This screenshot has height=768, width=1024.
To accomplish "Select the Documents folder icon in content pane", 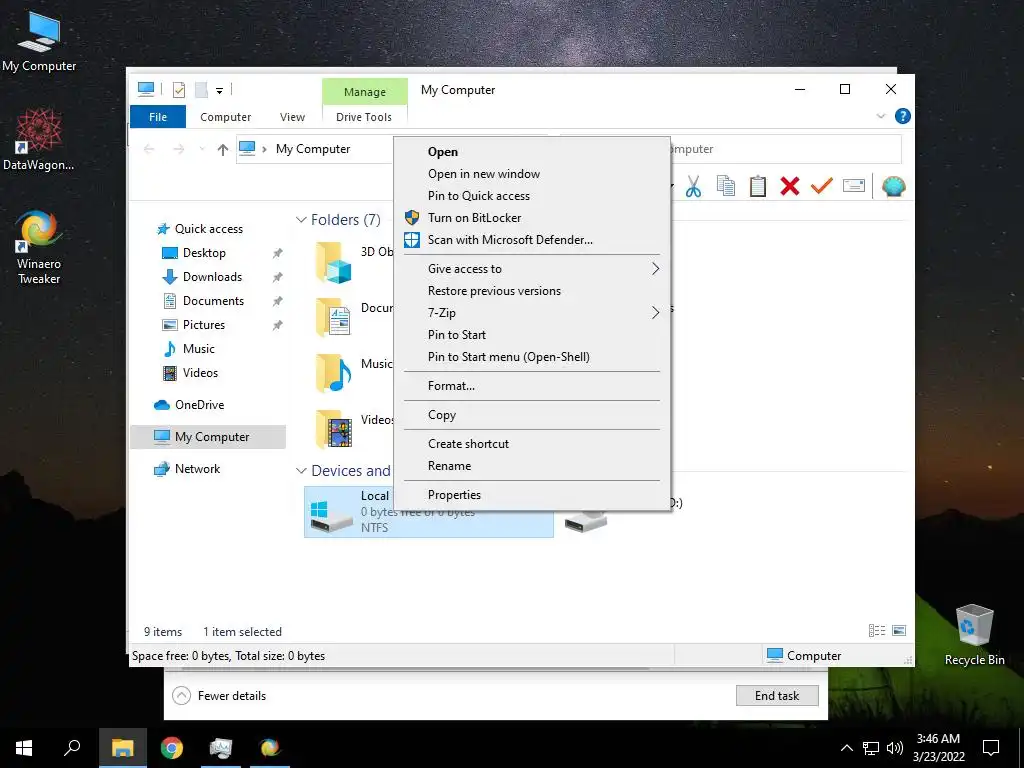I will click(334, 317).
